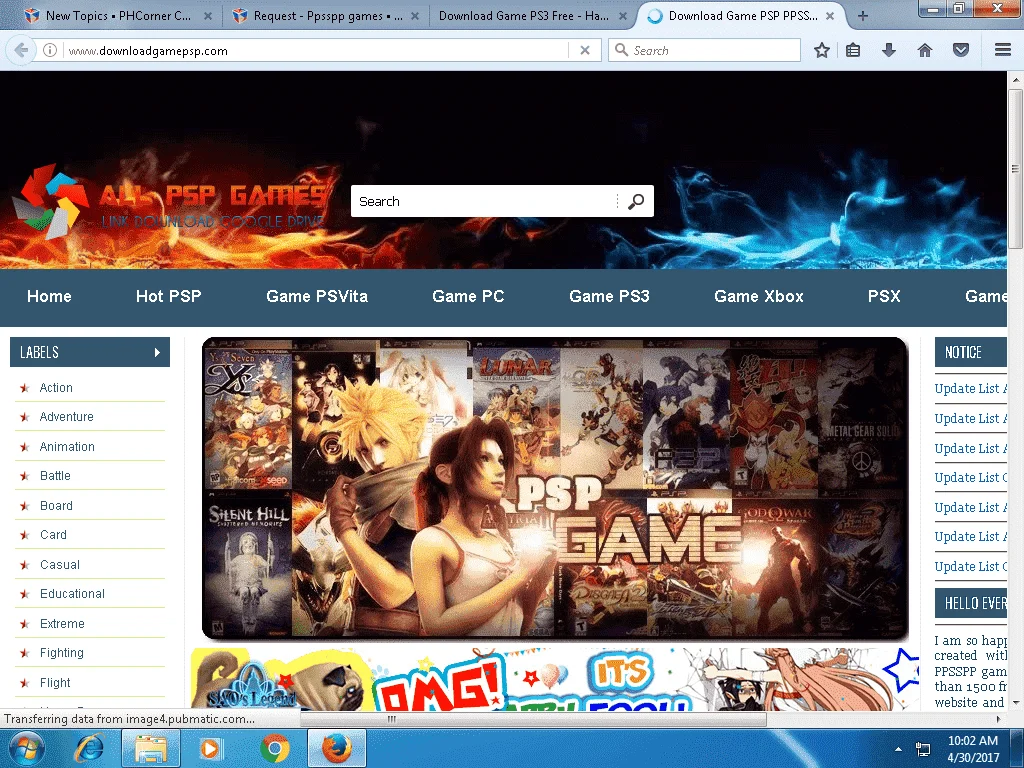Close the New Topics PHCorner tab
The width and height of the screenshot is (1024, 768).
(208, 16)
